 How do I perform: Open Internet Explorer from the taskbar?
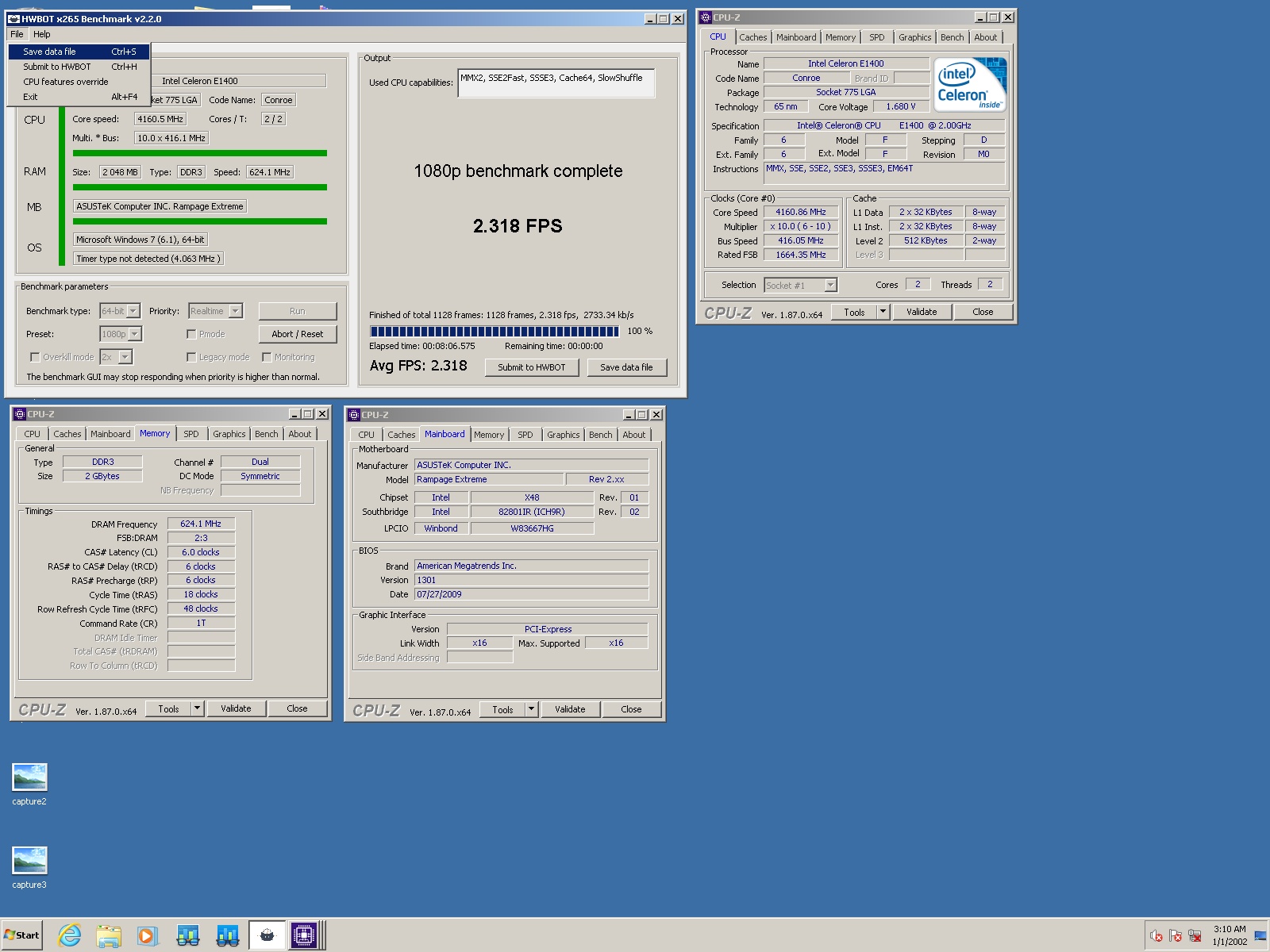pos(70,935)
